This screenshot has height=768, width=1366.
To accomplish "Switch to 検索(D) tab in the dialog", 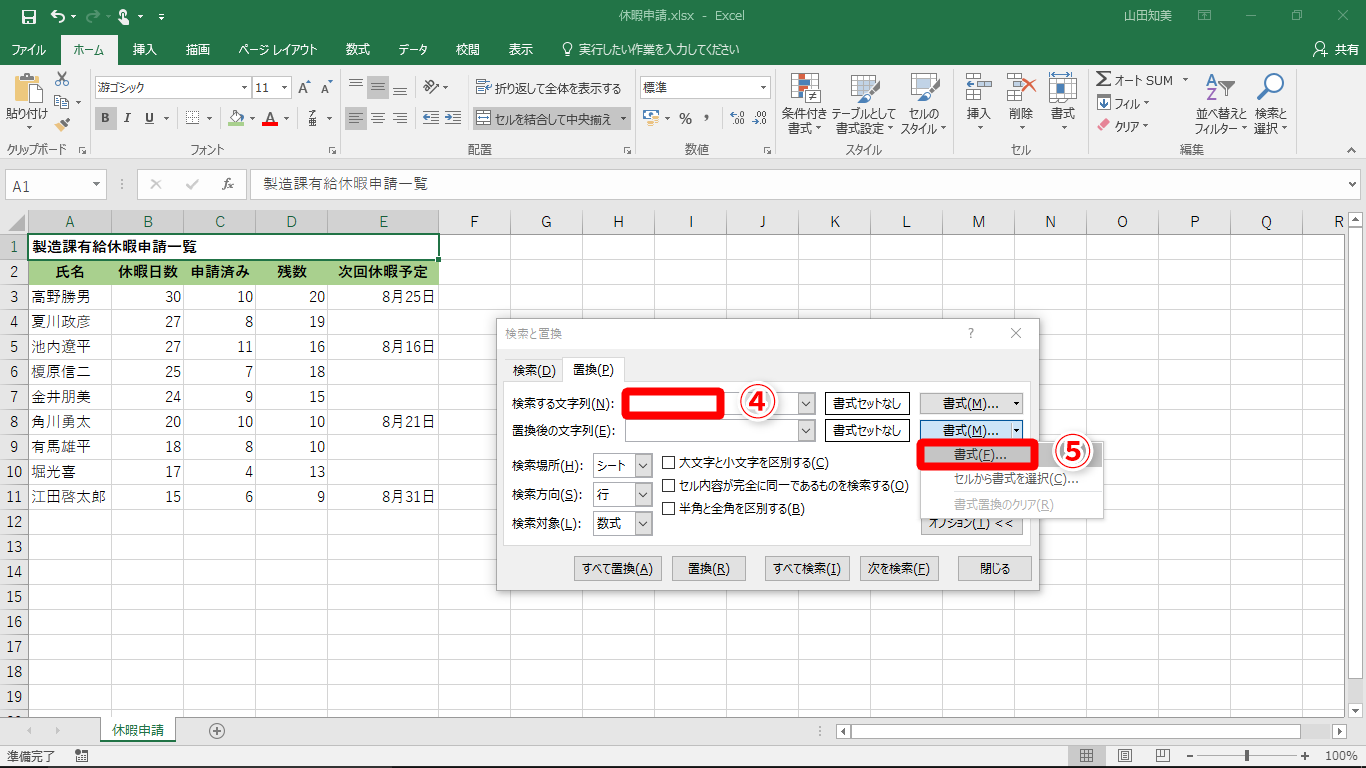I will (534, 370).
